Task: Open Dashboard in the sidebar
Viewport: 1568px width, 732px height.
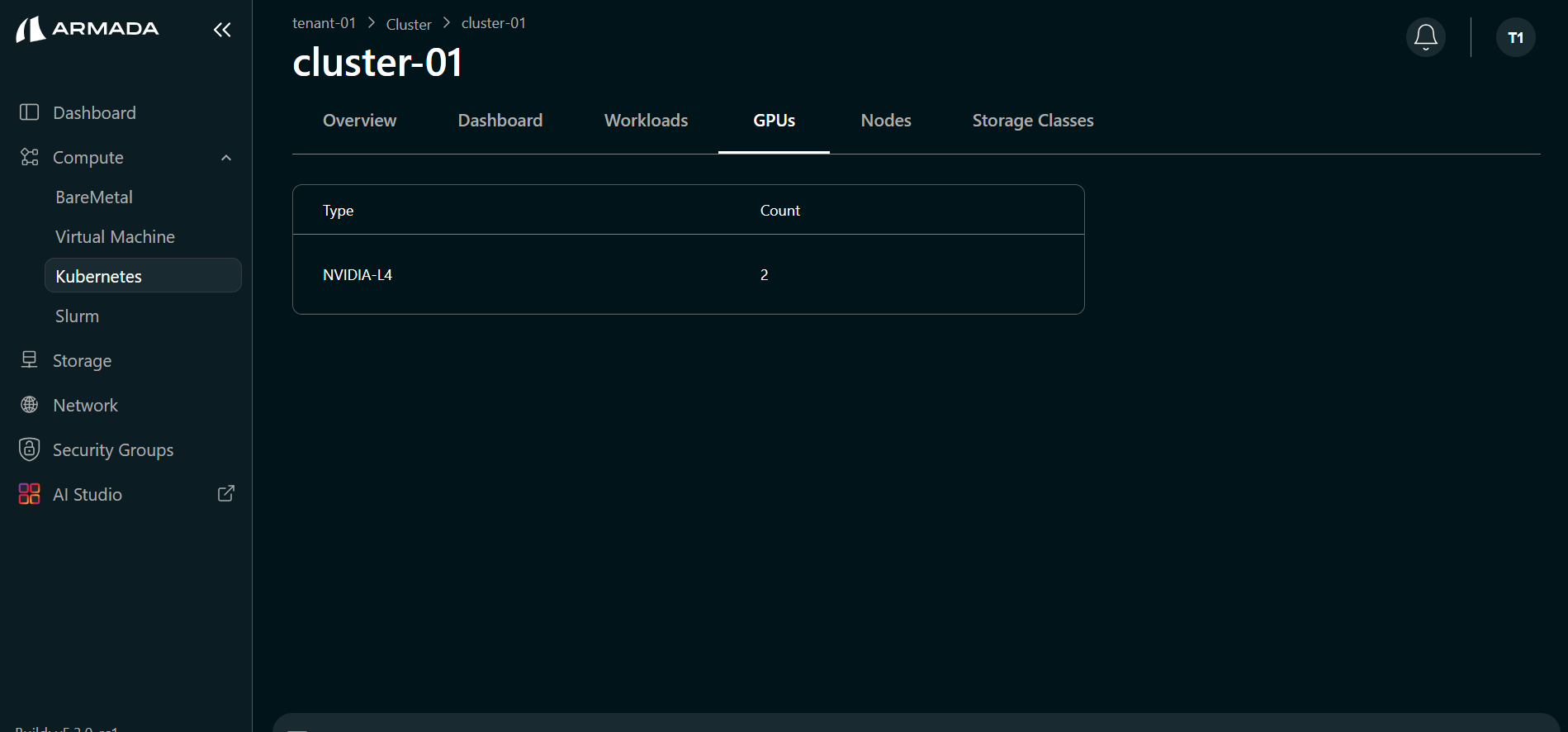Action: pyautogui.click(x=94, y=112)
